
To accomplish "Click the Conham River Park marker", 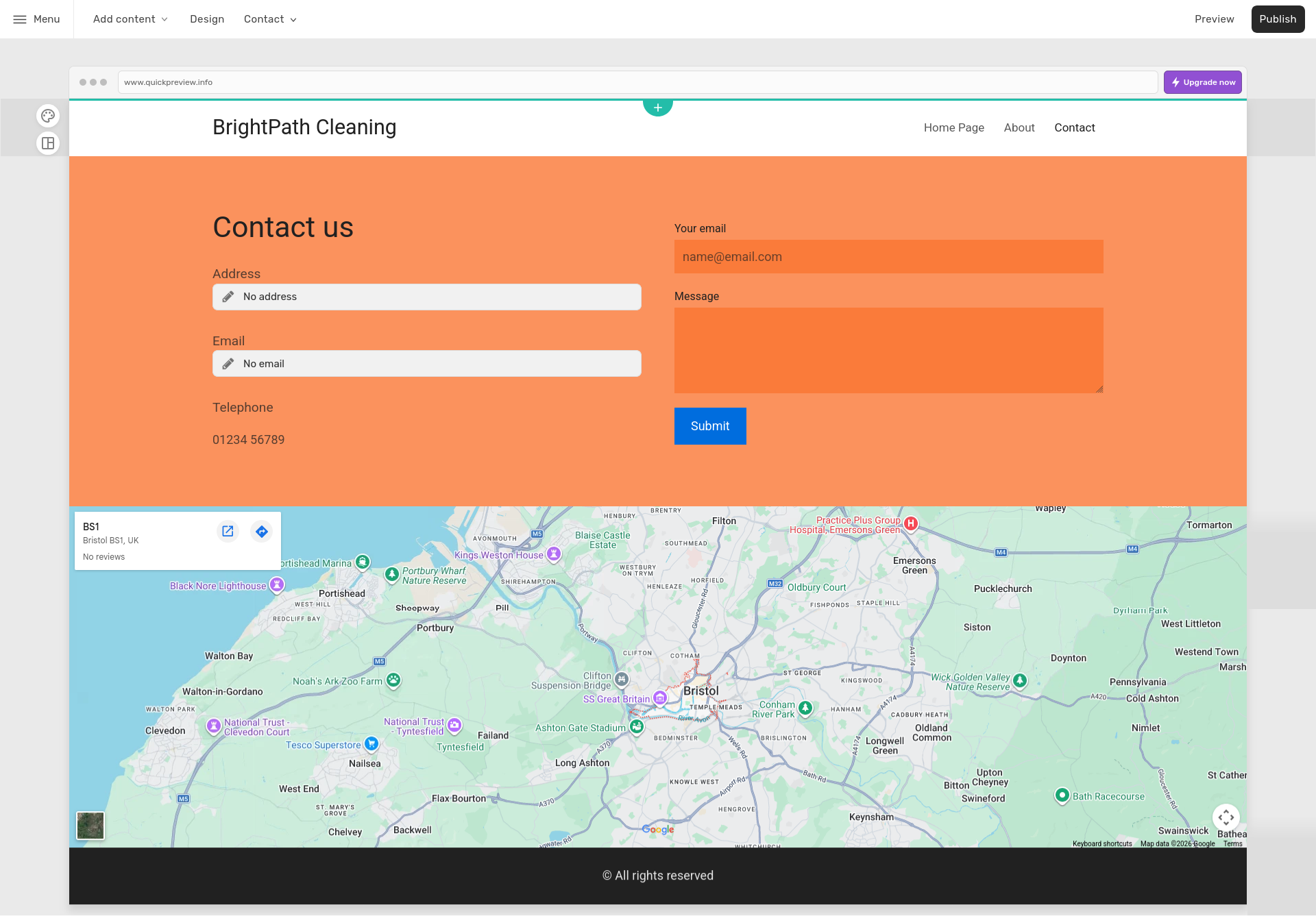I will click(x=805, y=708).
